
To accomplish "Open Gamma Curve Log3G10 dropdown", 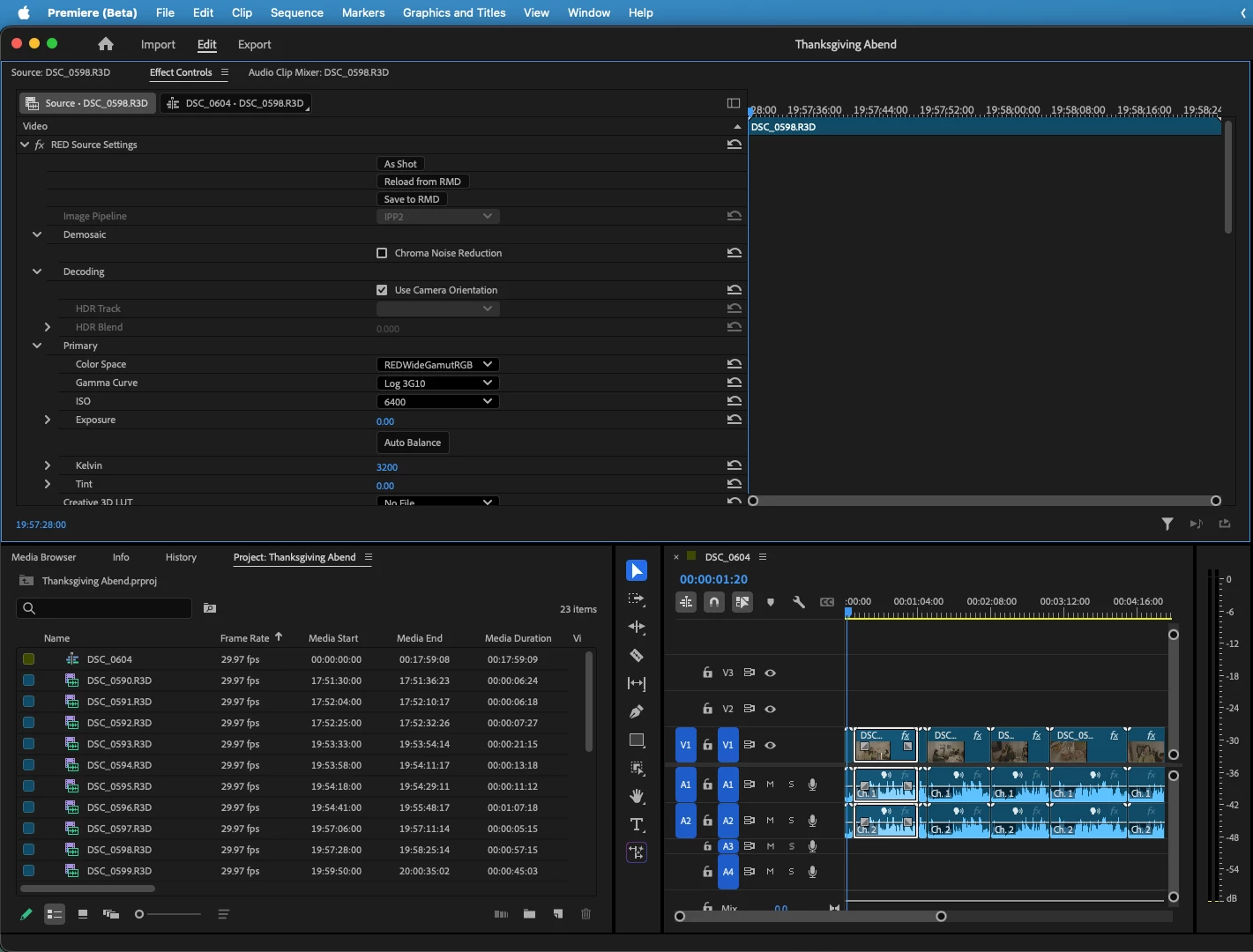I will coord(437,383).
